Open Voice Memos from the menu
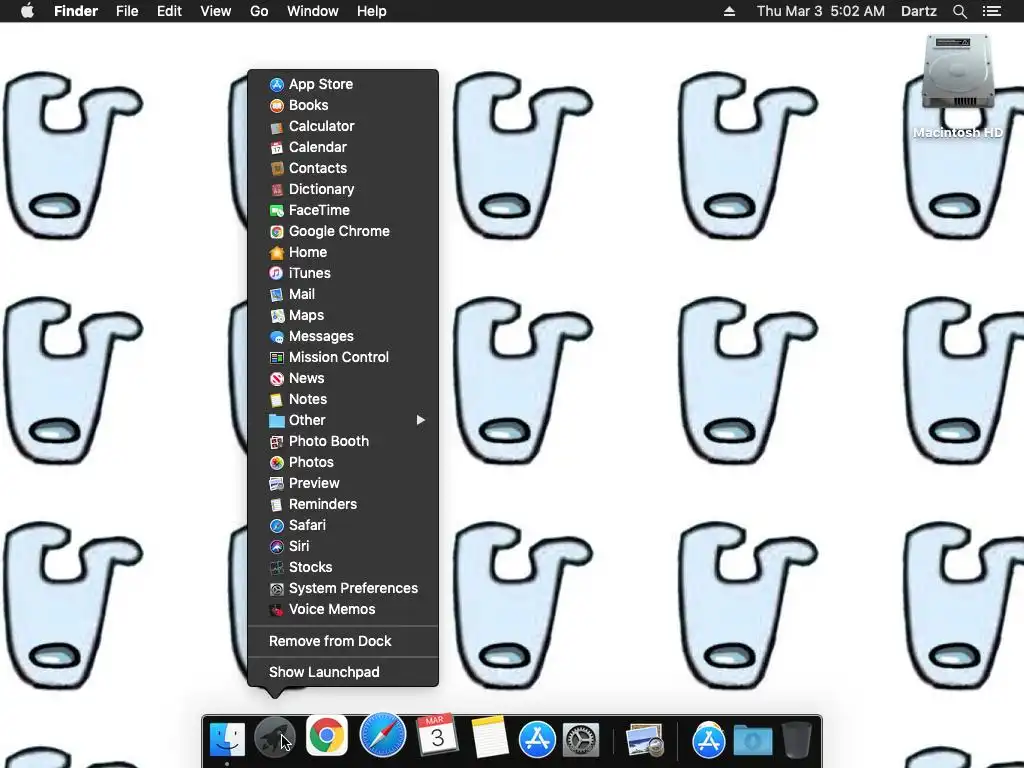The image size is (1024, 768). (343, 609)
